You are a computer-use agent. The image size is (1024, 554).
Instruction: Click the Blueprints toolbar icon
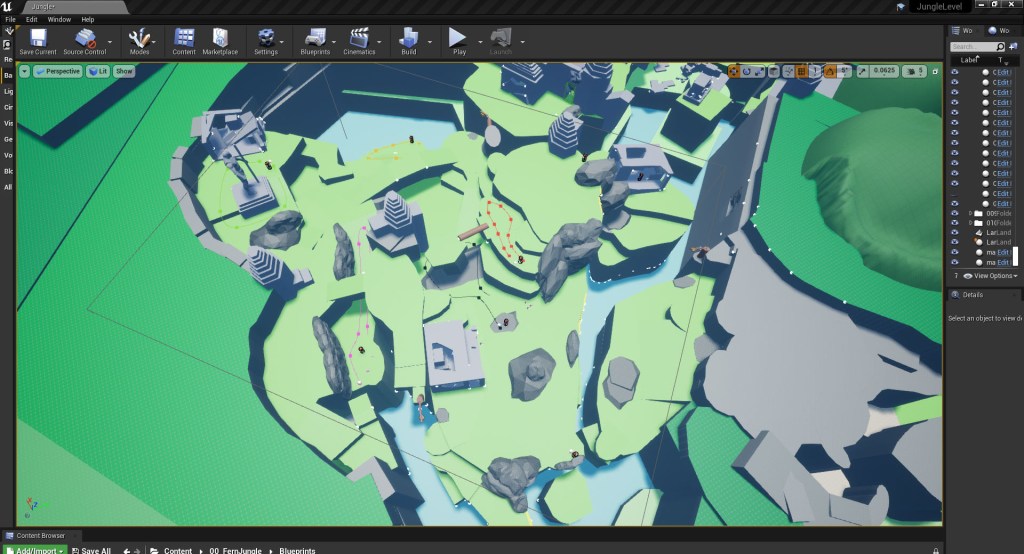pyautogui.click(x=315, y=41)
